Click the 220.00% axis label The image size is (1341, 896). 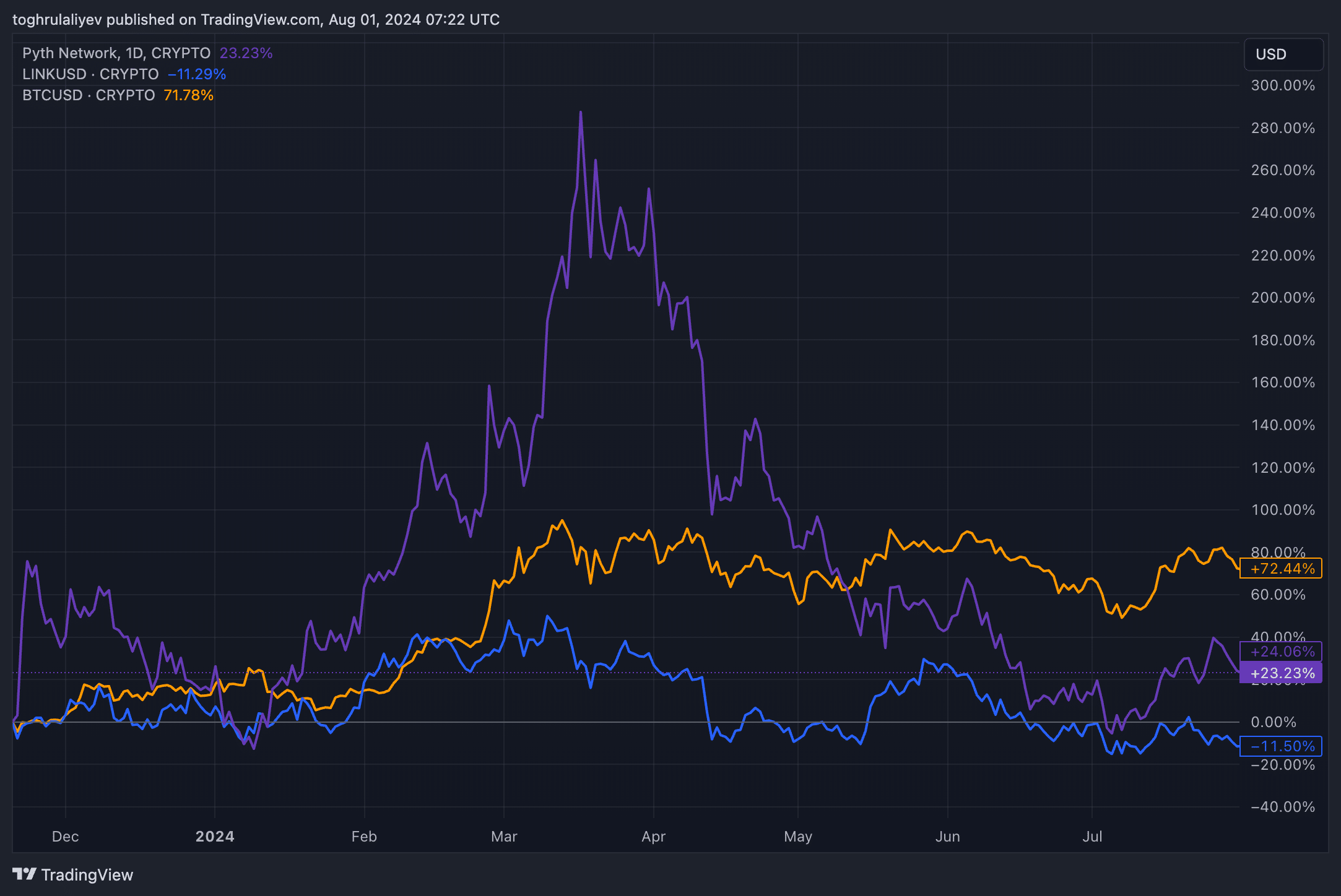pos(1283,256)
